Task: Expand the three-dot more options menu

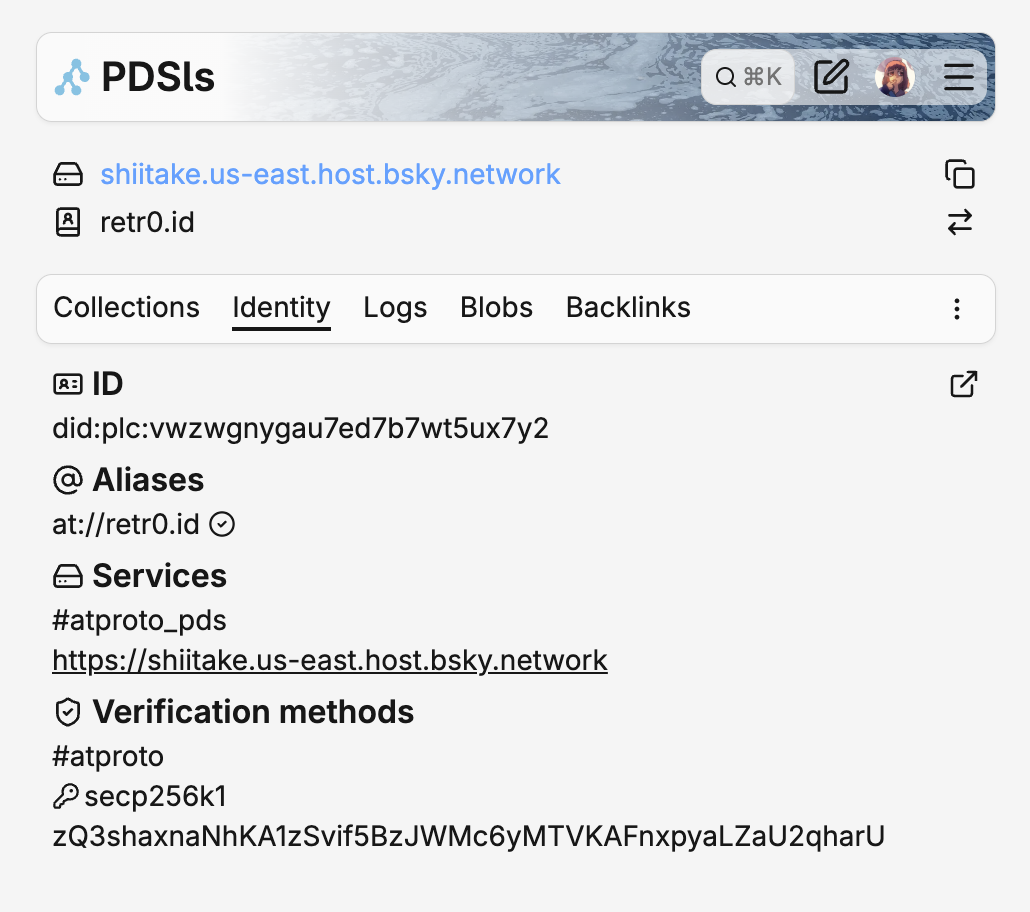Action: click(x=957, y=308)
